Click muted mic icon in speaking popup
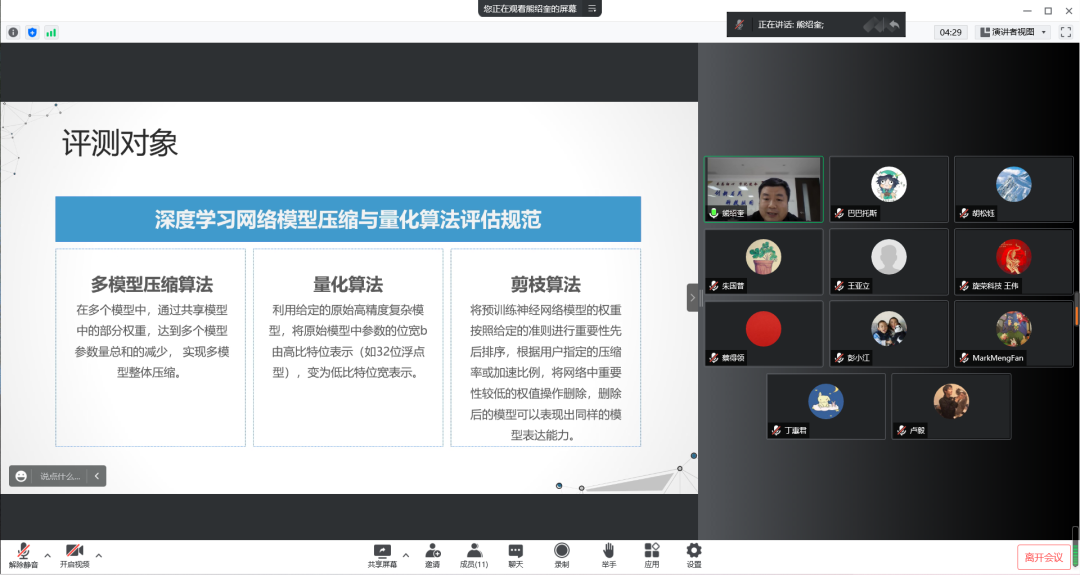This screenshot has height=575, width=1080. pos(739,25)
